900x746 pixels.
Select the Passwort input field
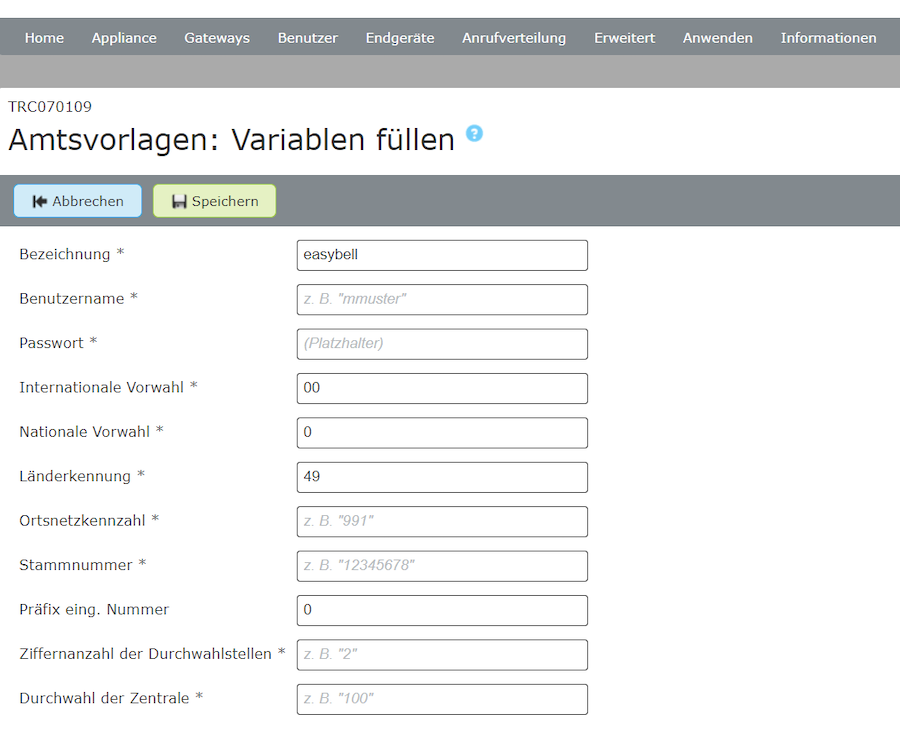(x=442, y=344)
